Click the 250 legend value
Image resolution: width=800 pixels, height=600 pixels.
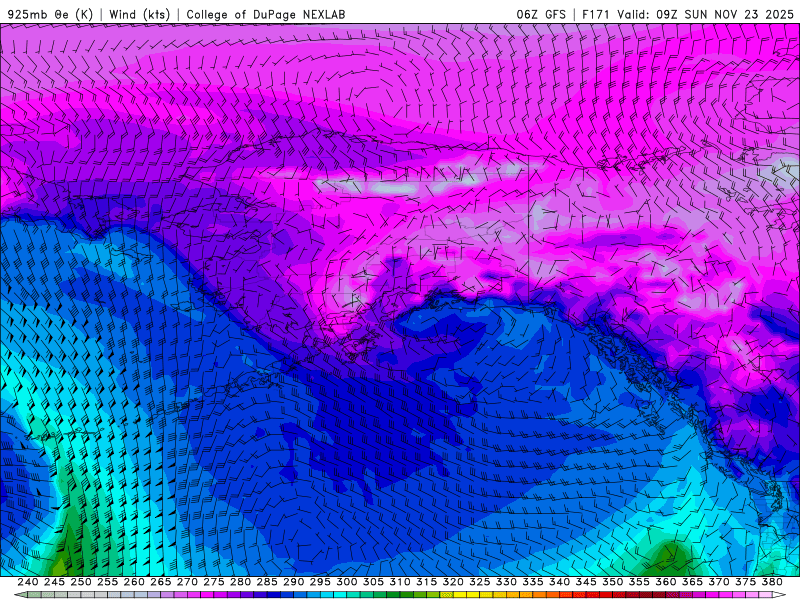click(81, 582)
